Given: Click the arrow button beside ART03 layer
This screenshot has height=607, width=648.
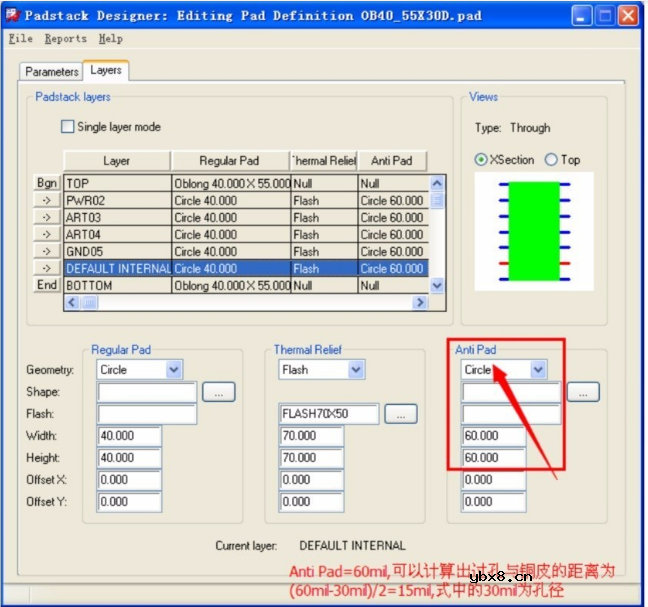Looking at the screenshot, I should coord(47,218).
